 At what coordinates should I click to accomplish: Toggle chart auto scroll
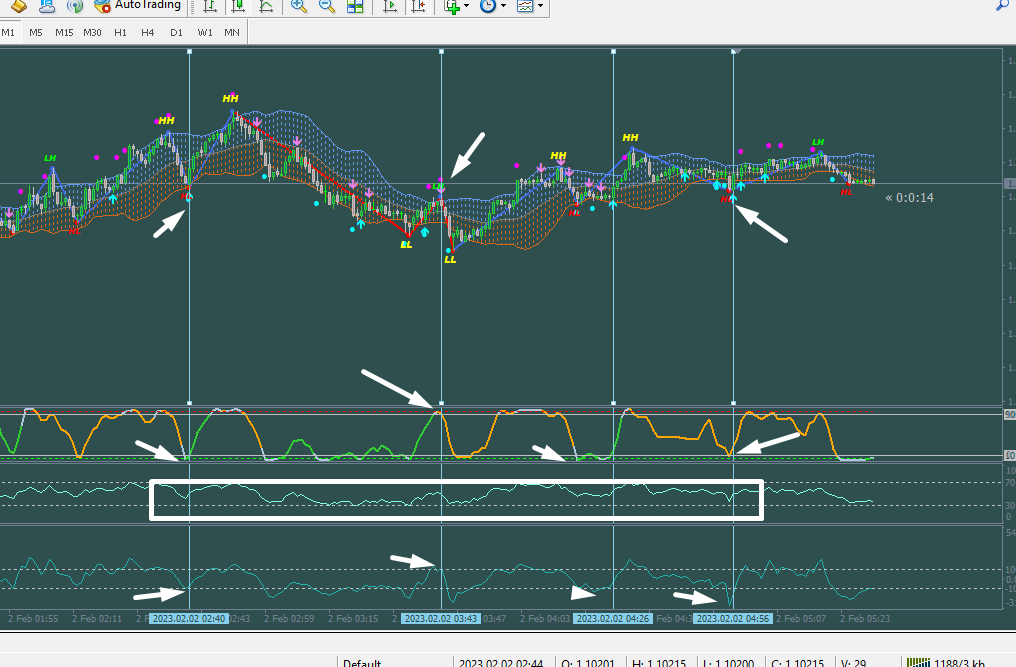tap(390, 6)
